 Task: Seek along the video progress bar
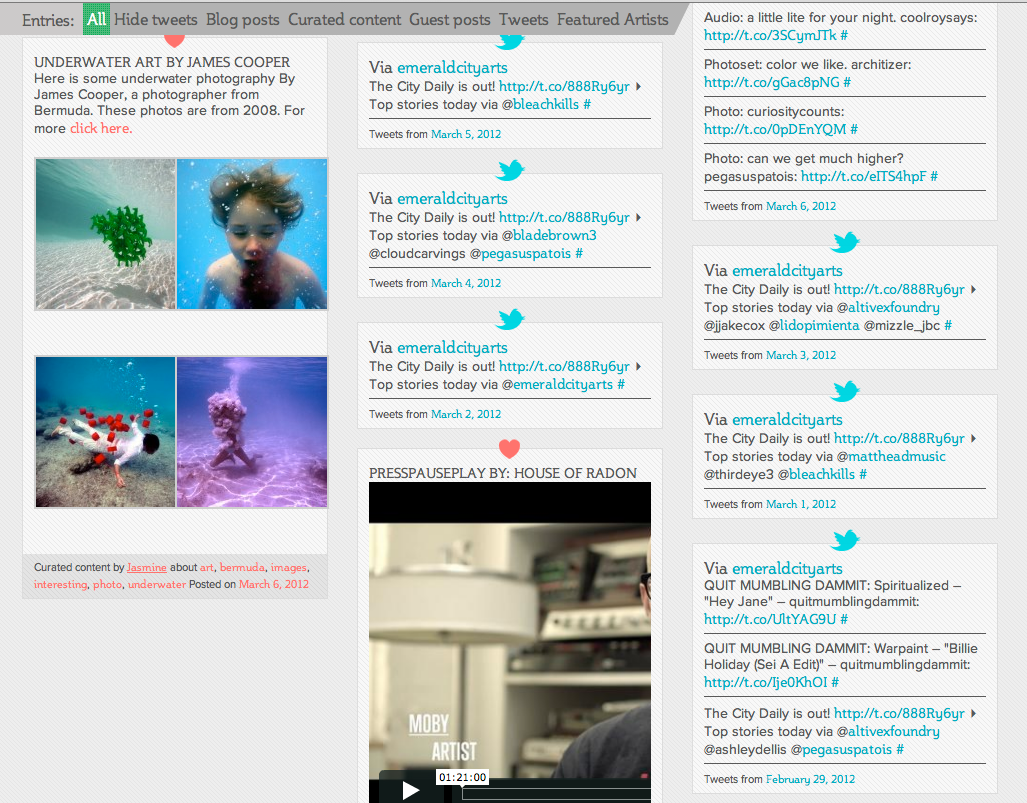coord(556,793)
